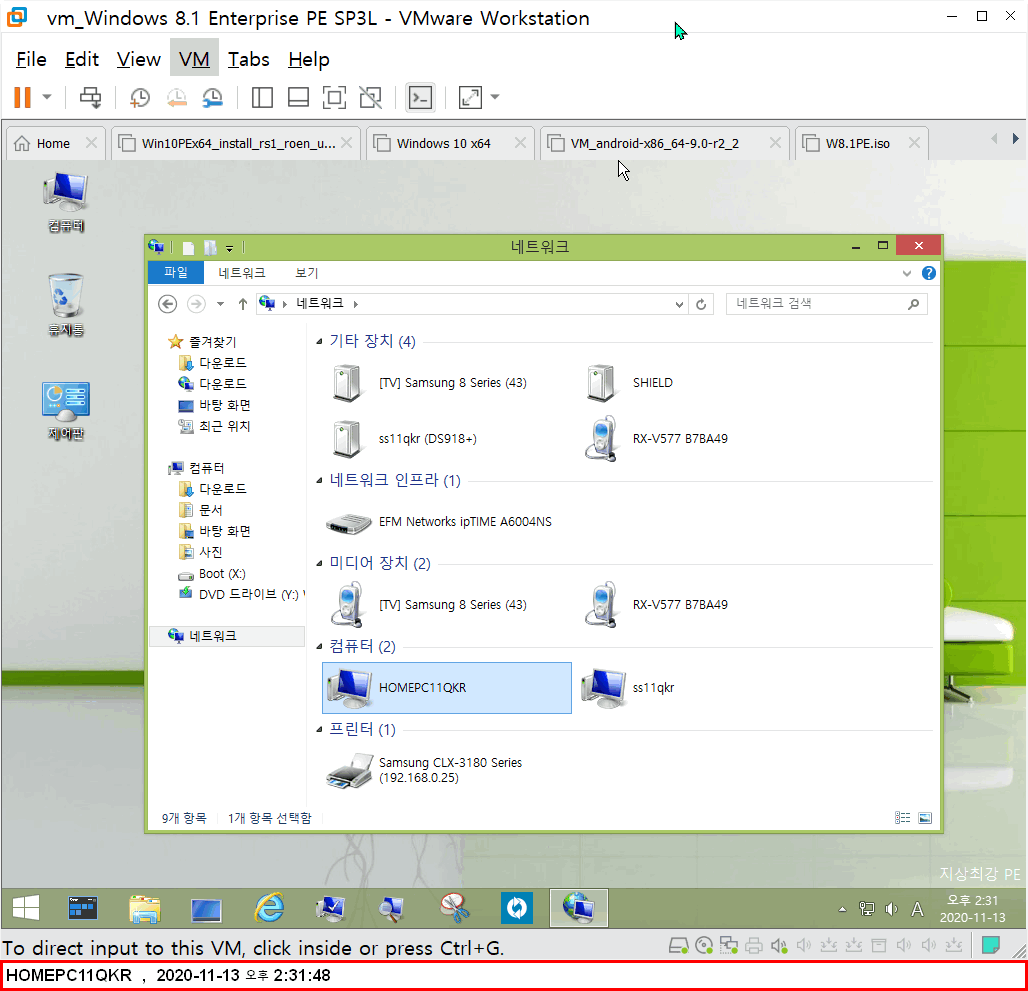The height and width of the screenshot is (991, 1028).
Task: Select ss11qkr (DS918+) device
Action: [x=446, y=438]
